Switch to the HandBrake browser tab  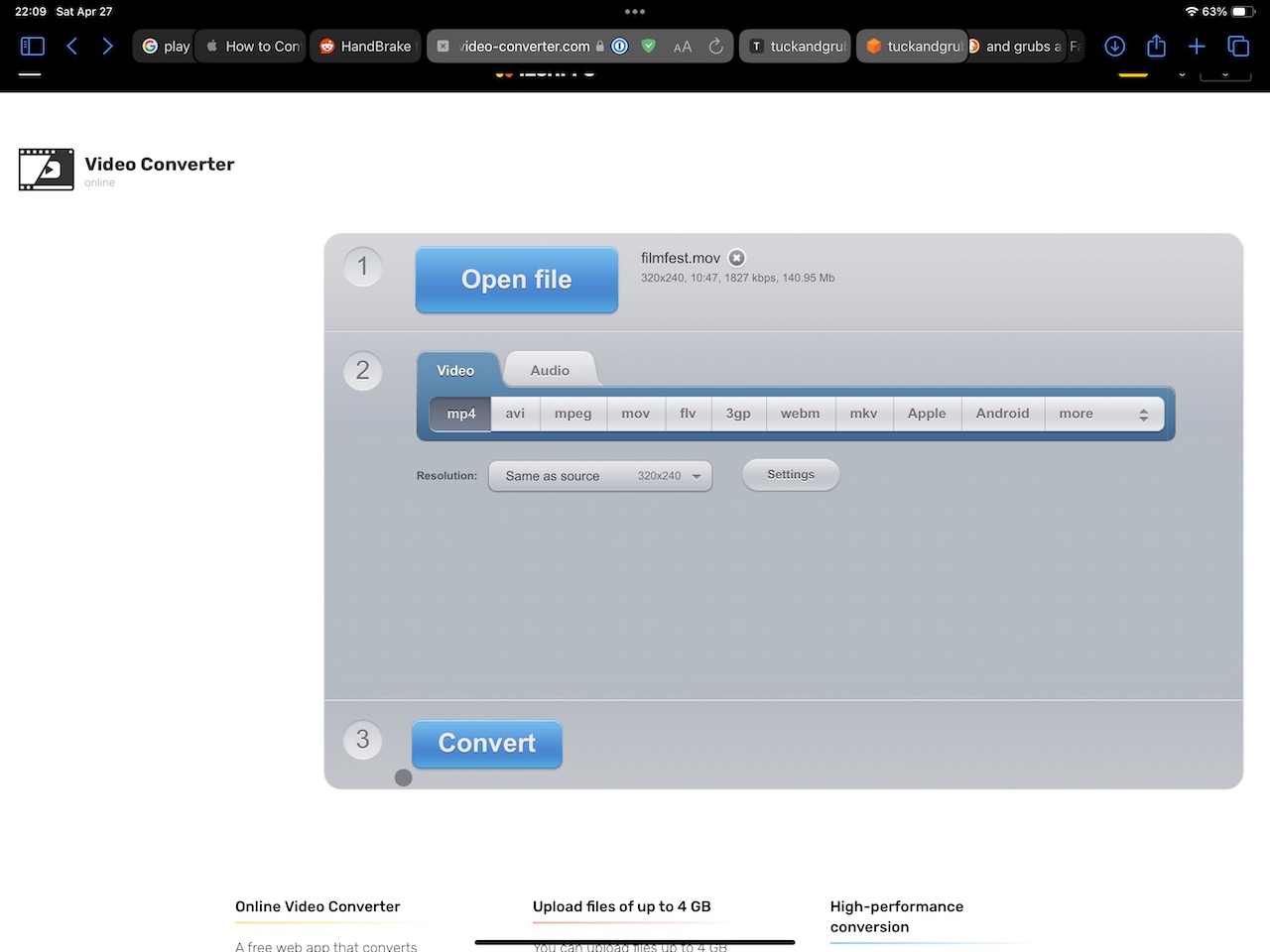365,47
